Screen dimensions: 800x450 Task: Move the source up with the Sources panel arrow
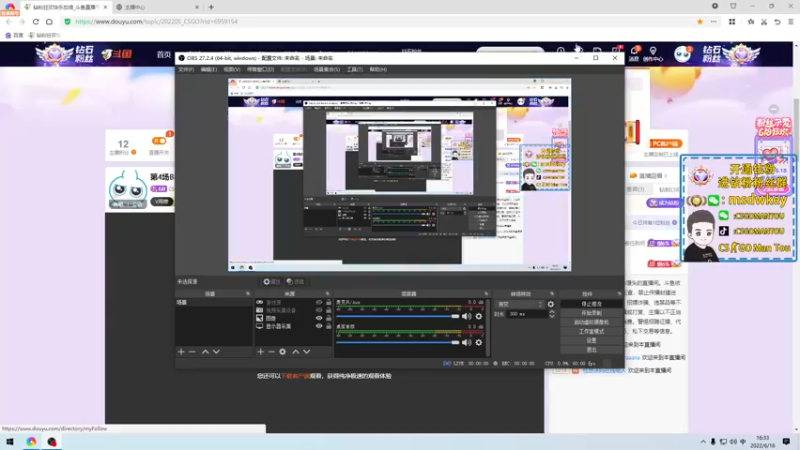[295, 352]
